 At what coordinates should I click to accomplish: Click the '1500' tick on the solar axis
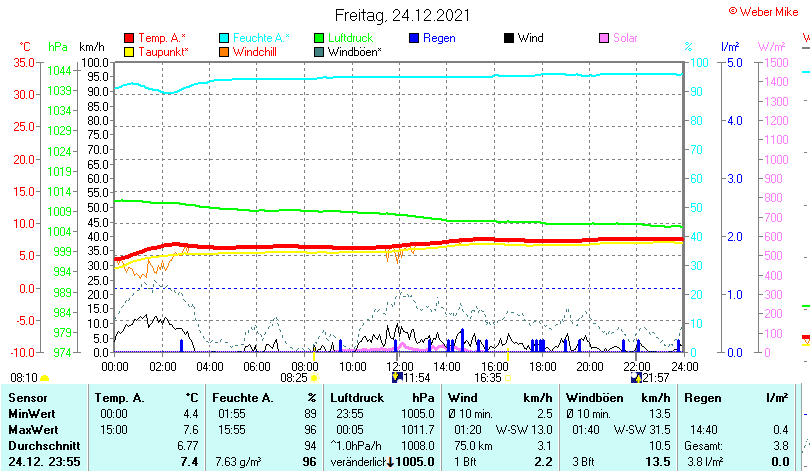coord(776,62)
